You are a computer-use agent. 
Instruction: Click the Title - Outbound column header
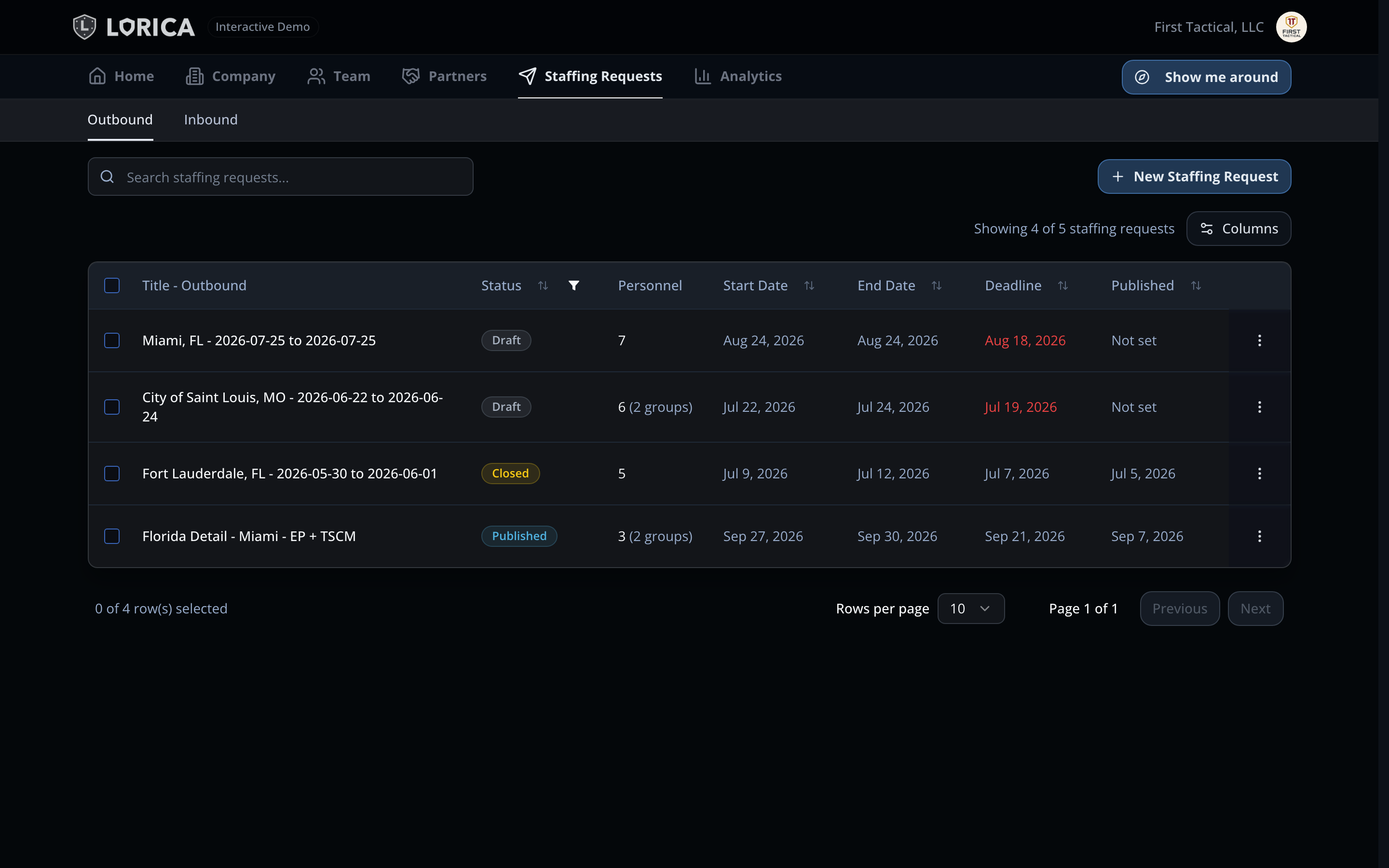tap(194, 285)
